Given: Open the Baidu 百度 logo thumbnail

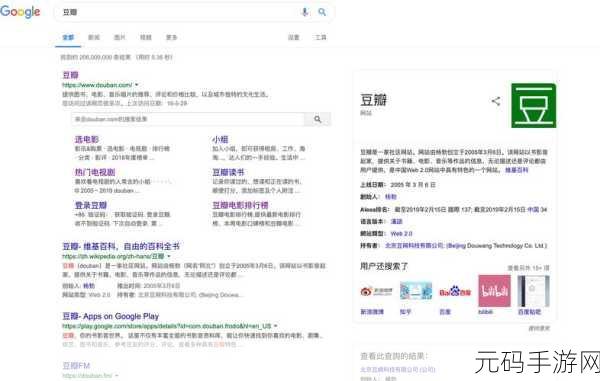Looking at the screenshot, I should click(x=455, y=292).
